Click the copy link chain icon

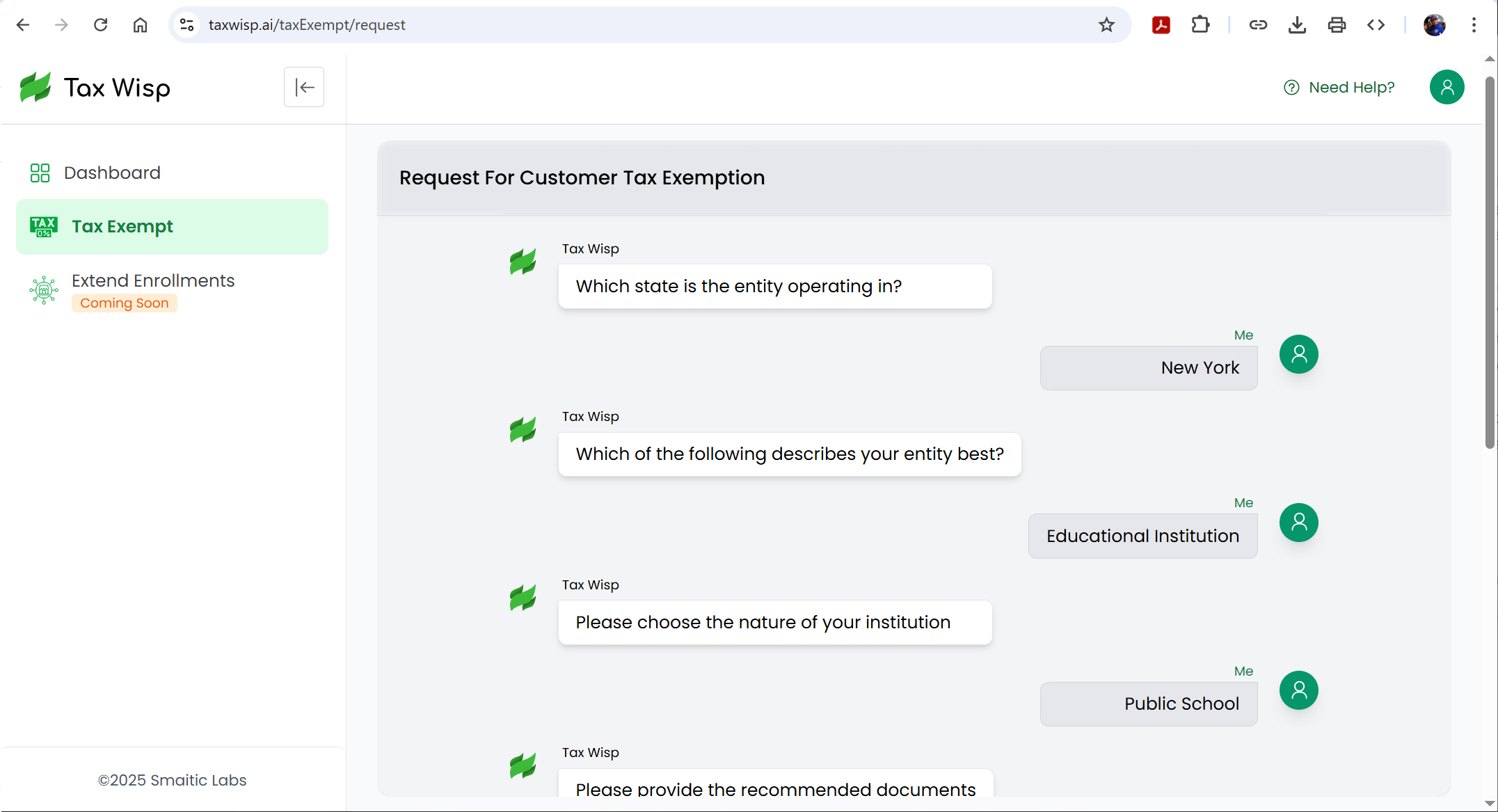1258,25
